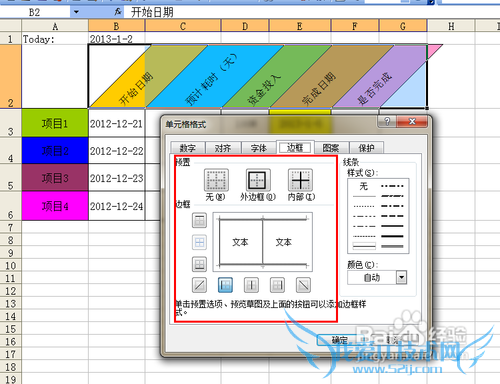500x384 pixels.
Task: Click the magenta 项目4 cell
Action: coord(55,206)
